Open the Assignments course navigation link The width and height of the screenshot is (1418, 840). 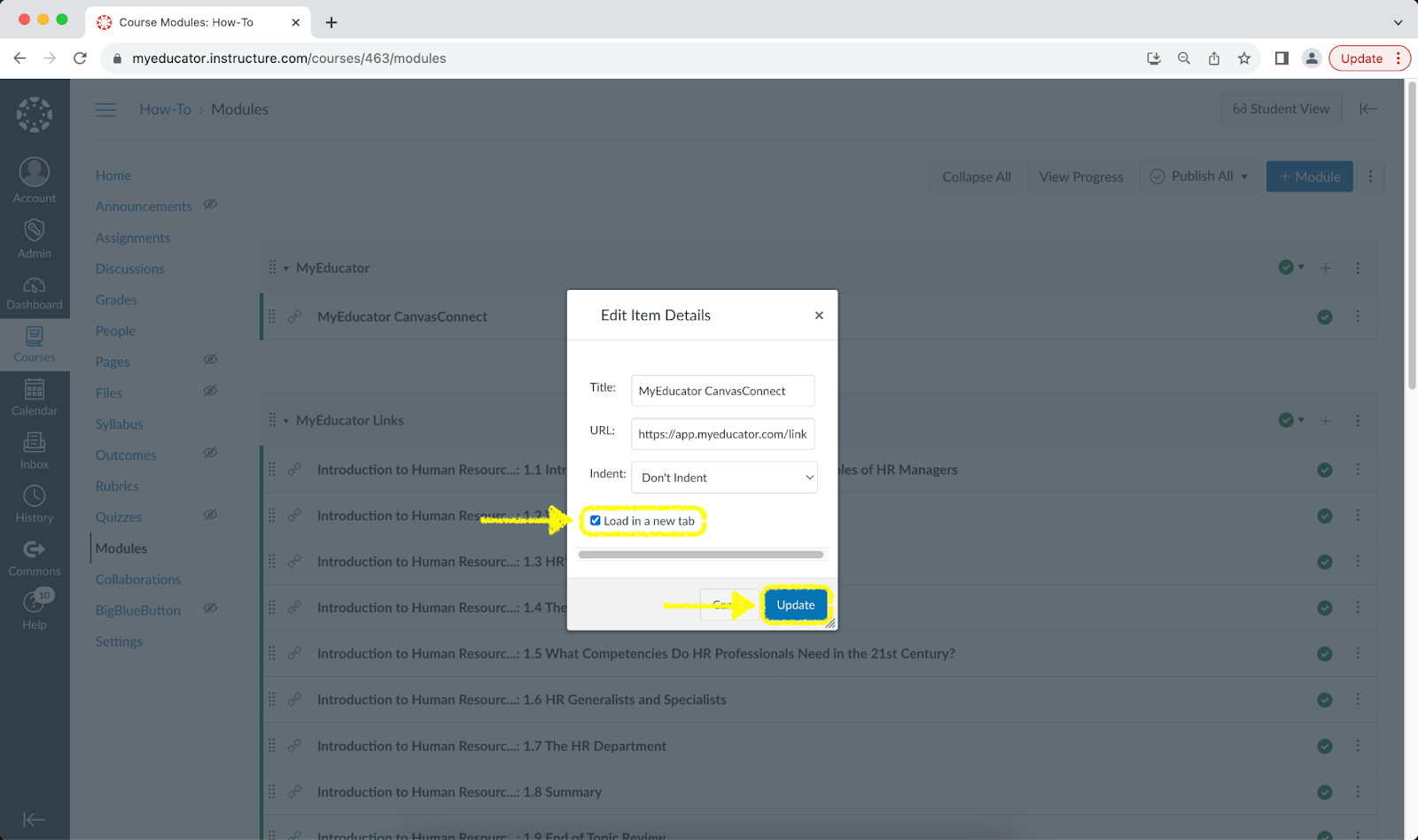tap(133, 237)
